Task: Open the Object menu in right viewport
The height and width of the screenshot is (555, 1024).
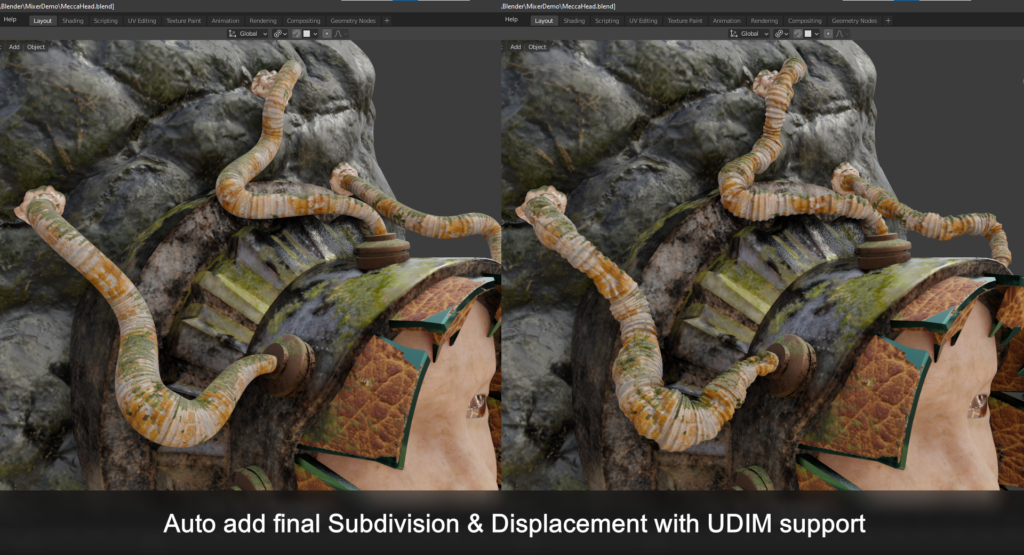Action: (x=537, y=47)
